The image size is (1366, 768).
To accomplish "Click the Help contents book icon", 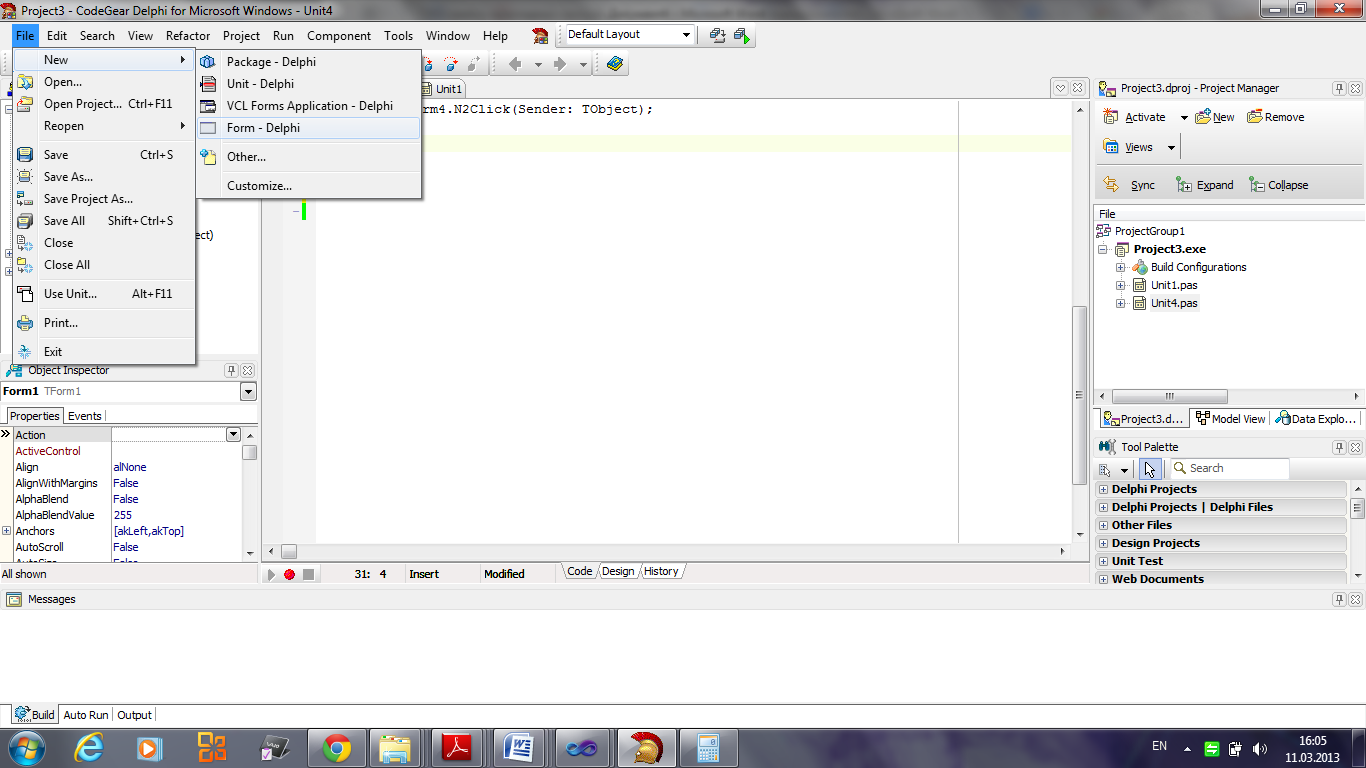I will (x=615, y=64).
